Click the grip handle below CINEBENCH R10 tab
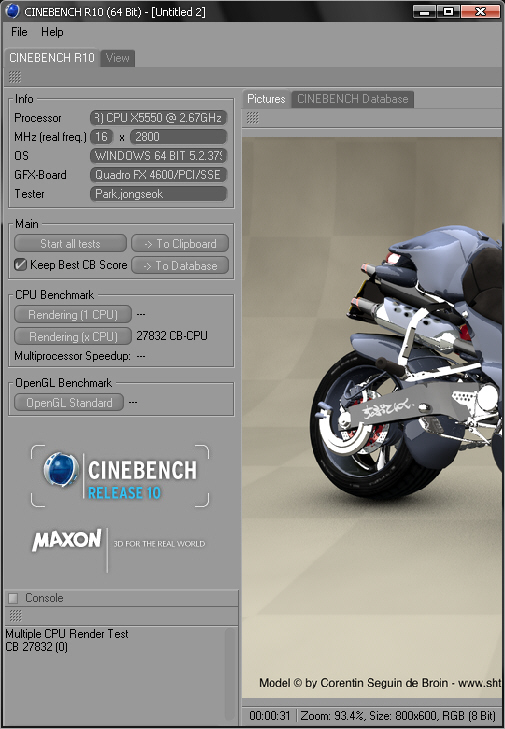 15,77
